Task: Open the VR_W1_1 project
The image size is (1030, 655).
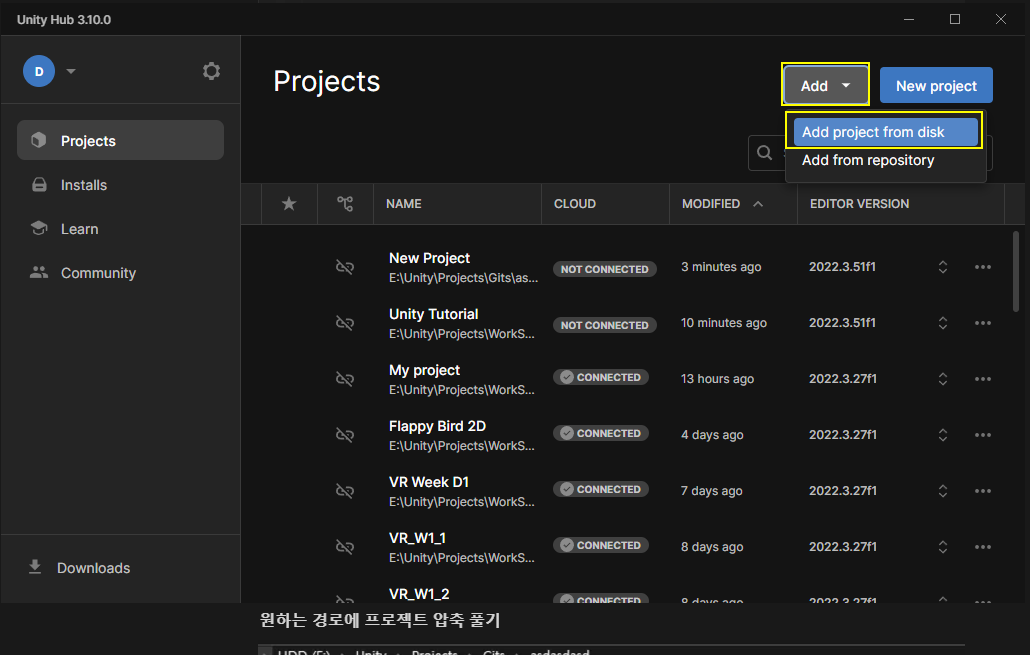Action: 418,538
